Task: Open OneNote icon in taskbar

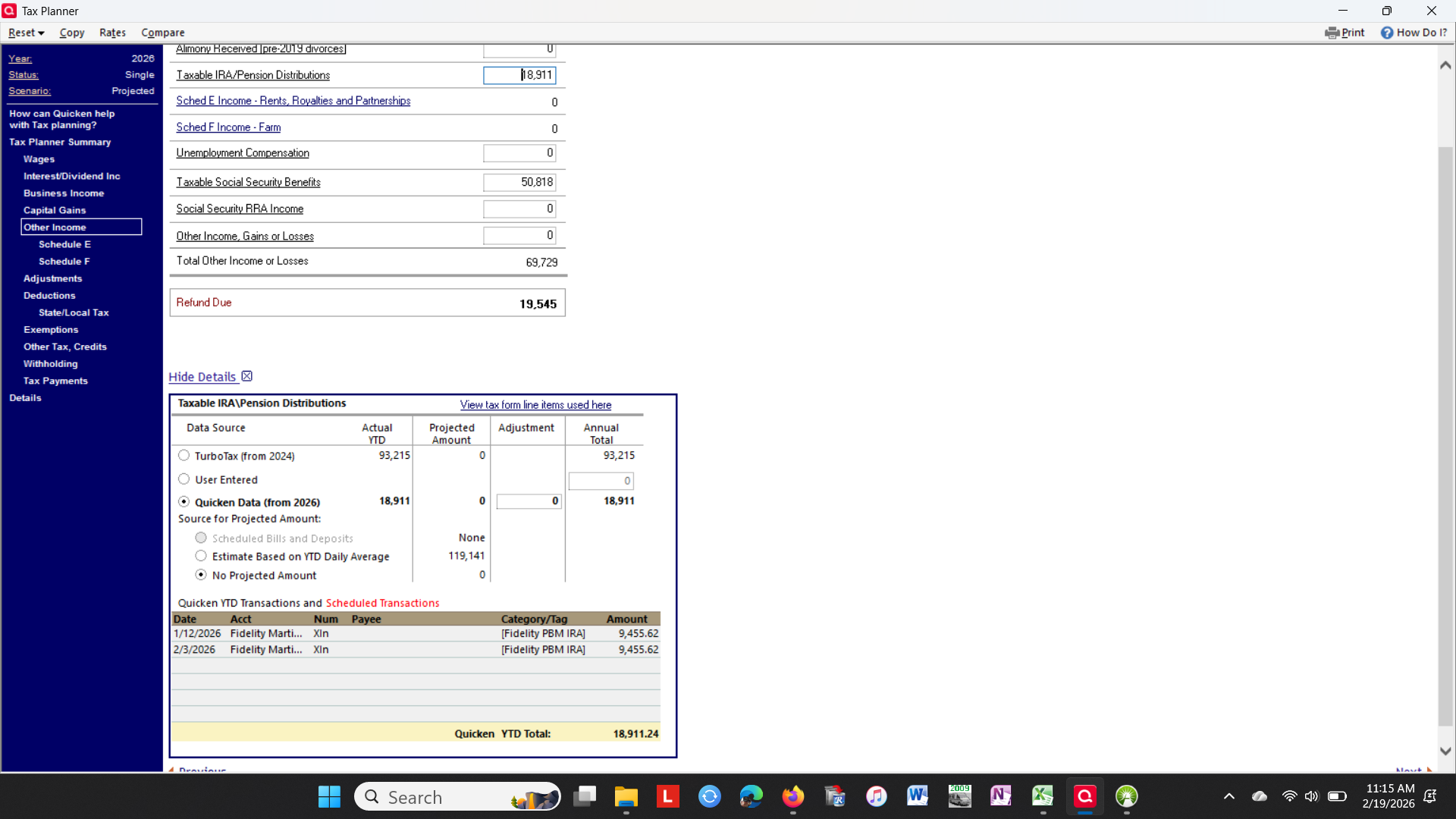Action: (1001, 796)
